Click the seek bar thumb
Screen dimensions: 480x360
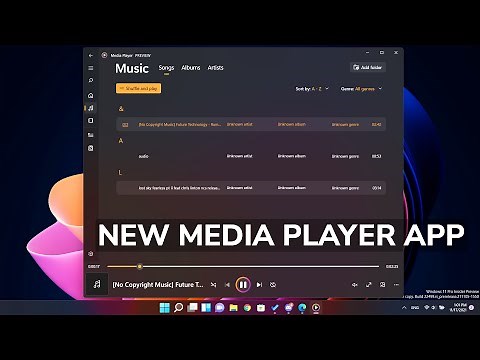[140, 266]
